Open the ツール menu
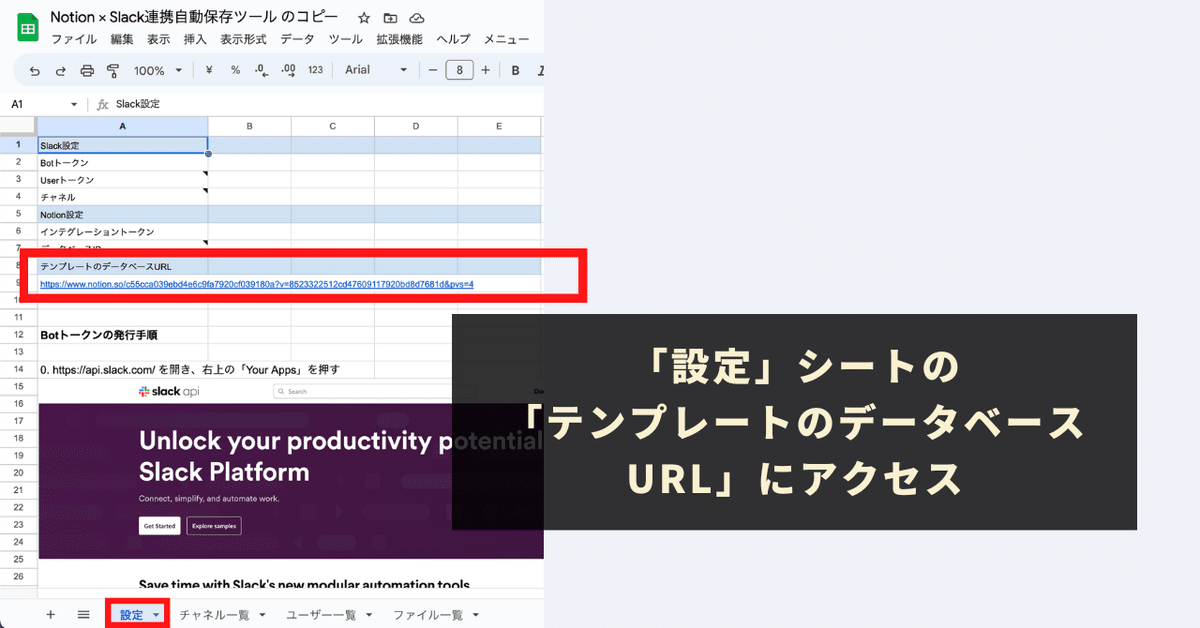Viewport: 1200px width, 628px height. pos(346,39)
